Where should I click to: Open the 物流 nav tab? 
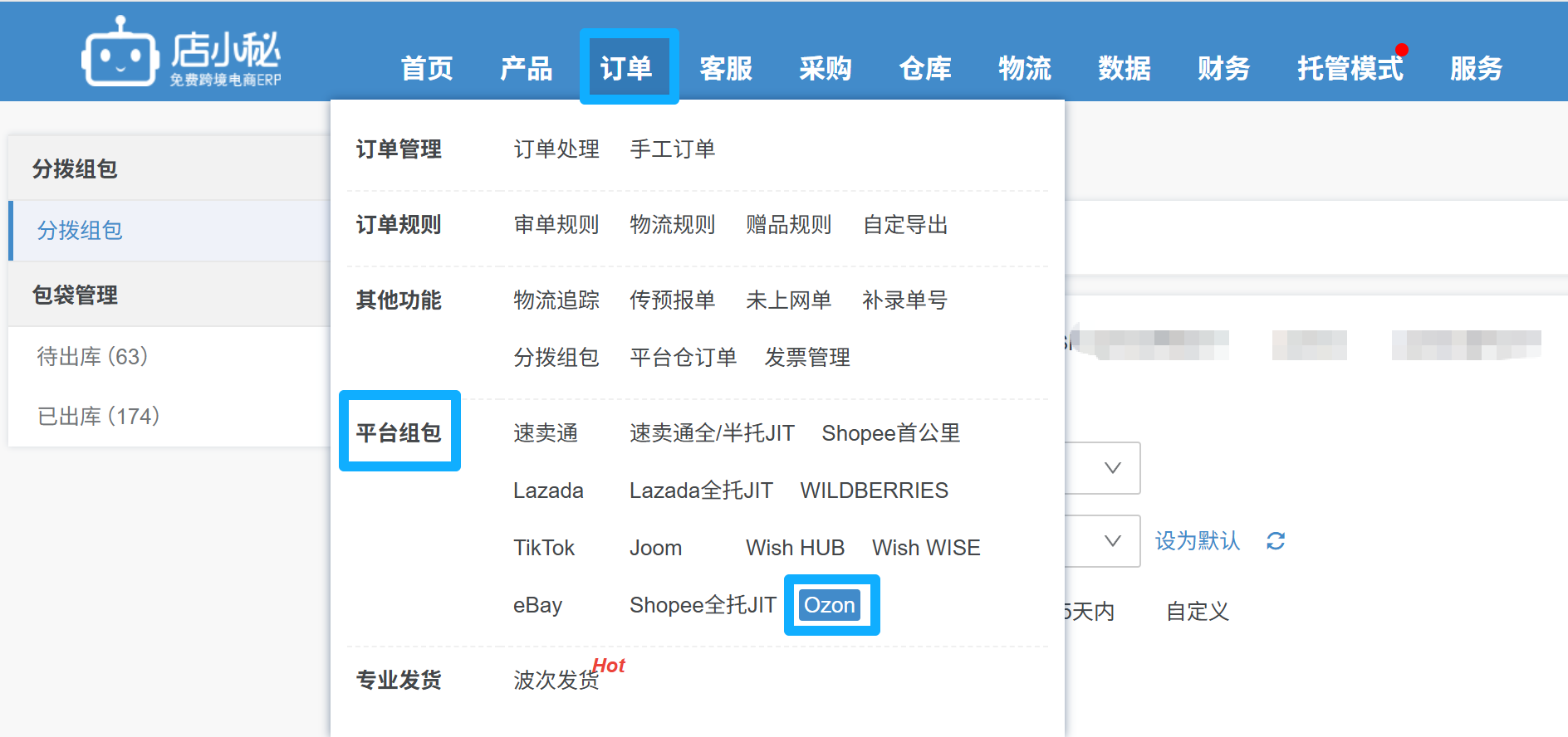click(x=1025, y=68)
